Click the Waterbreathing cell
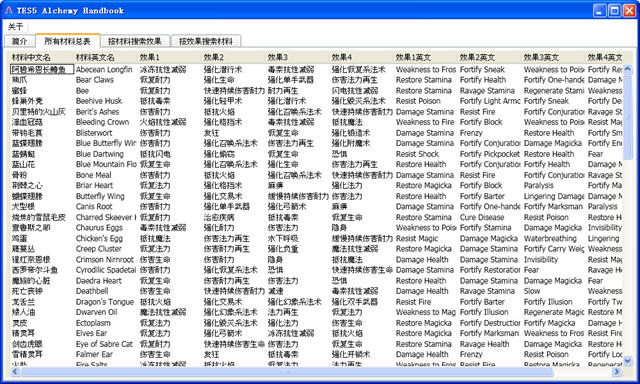640x384 pixels. [550, 239]
